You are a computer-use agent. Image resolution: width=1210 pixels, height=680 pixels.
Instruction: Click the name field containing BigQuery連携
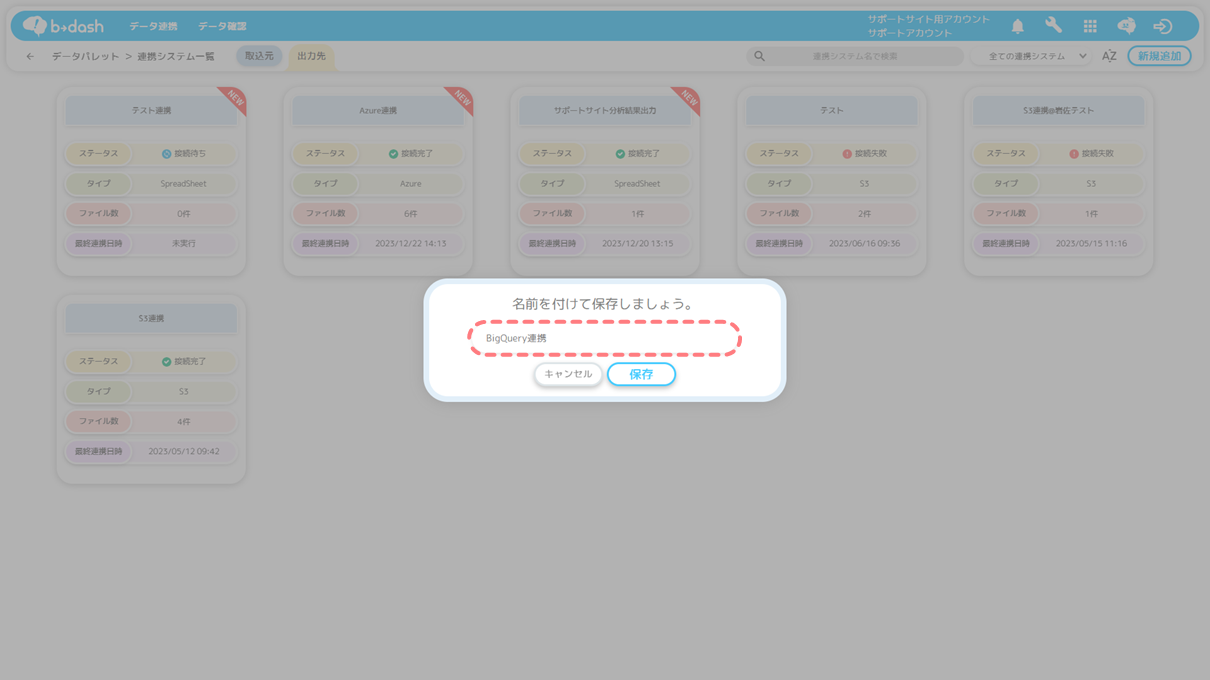[x=605, y=339]
